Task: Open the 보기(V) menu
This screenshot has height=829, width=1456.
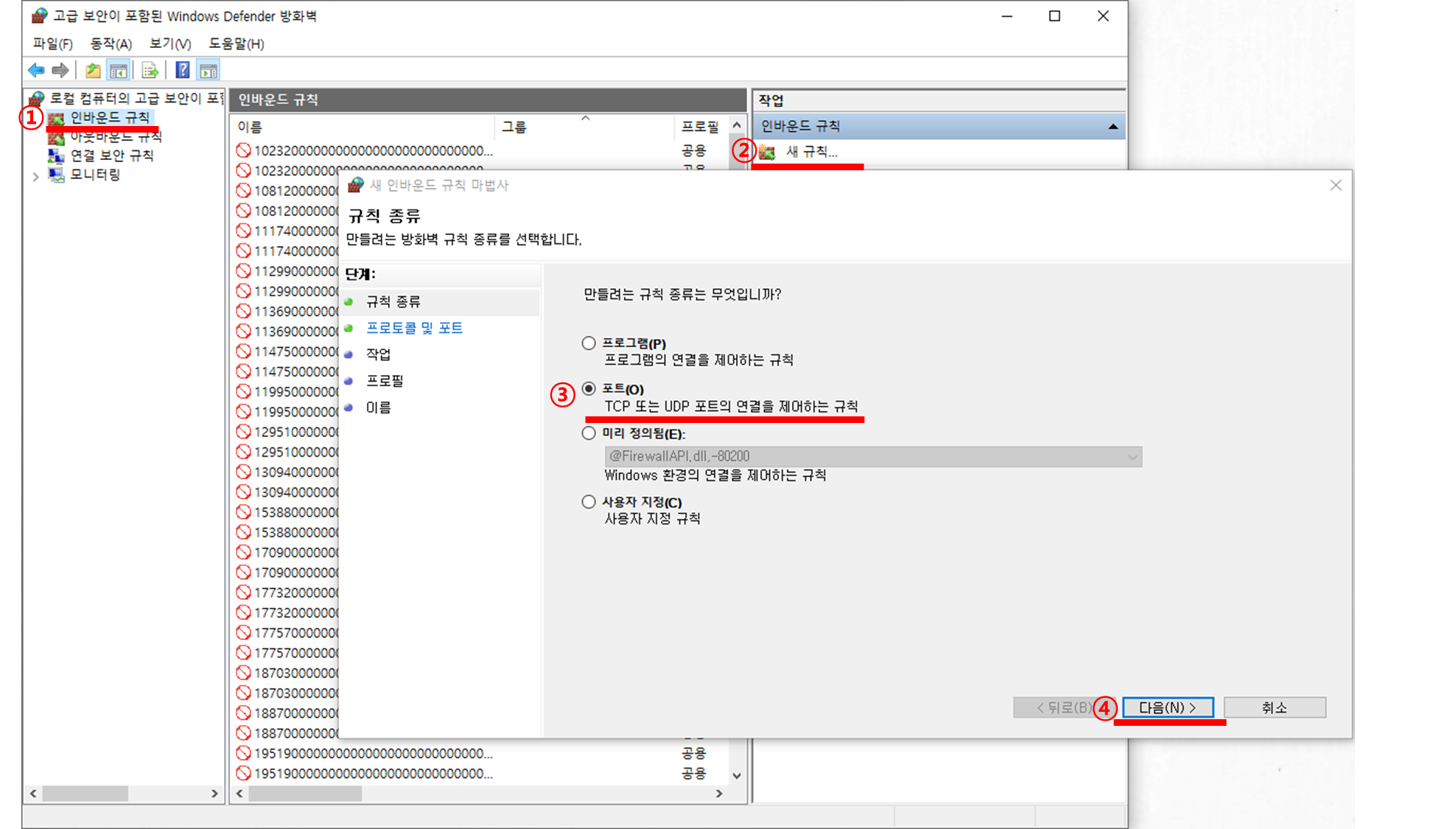Action: point(170,44)
